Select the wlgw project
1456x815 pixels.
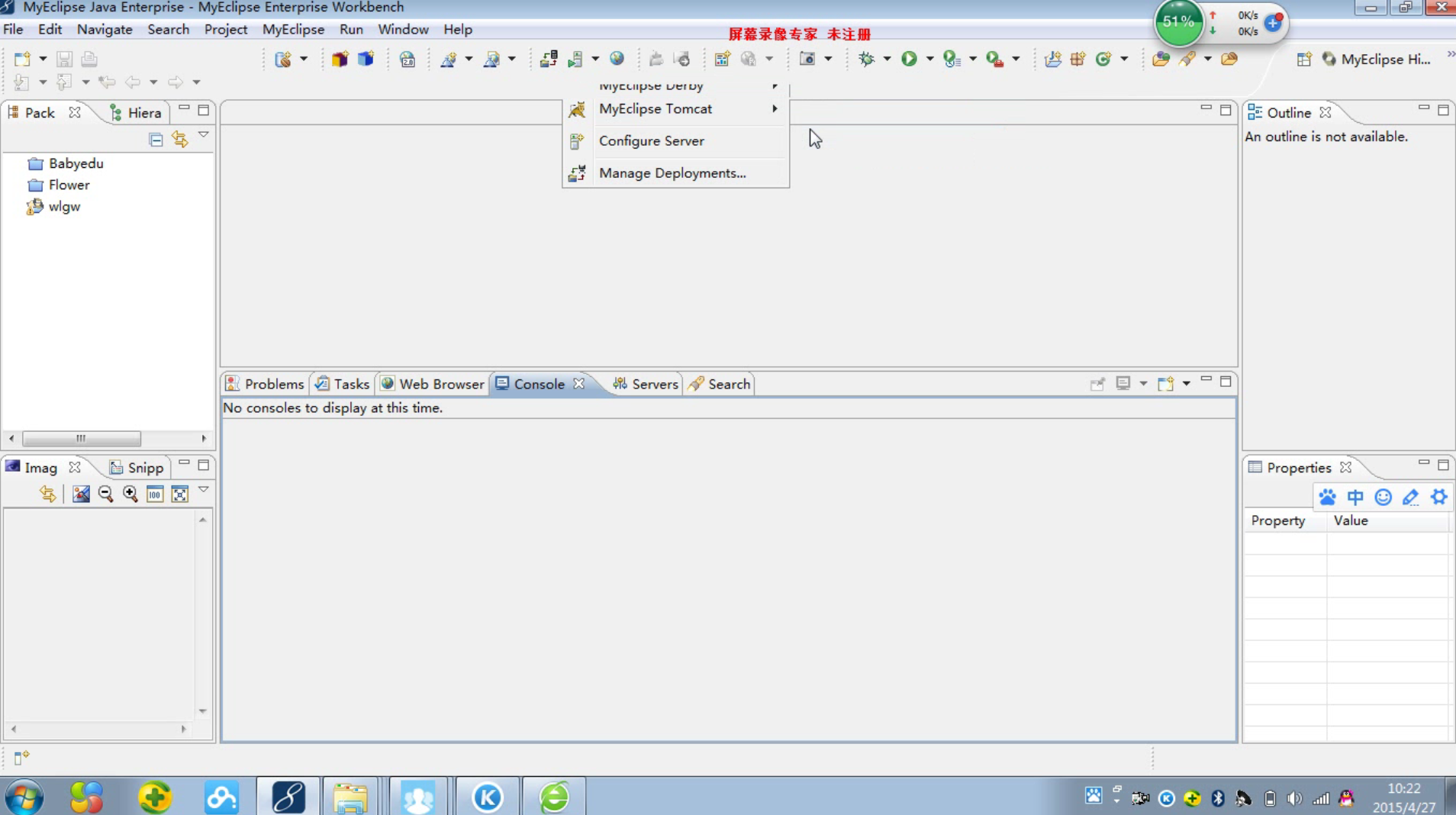coord(53,206)
